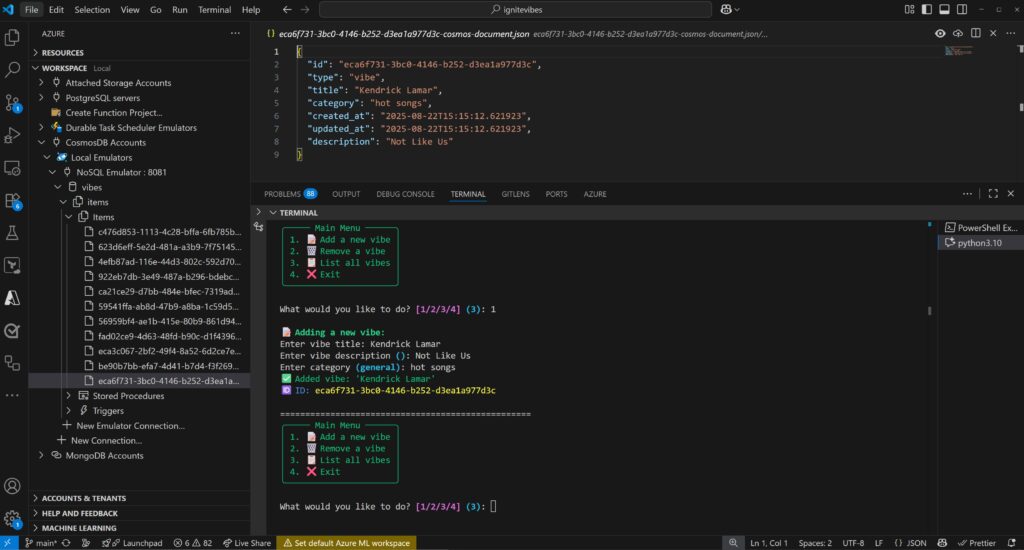Open document eca3c067-2bf2-49f4 item
1024x550 pixels.
(168, 351)
